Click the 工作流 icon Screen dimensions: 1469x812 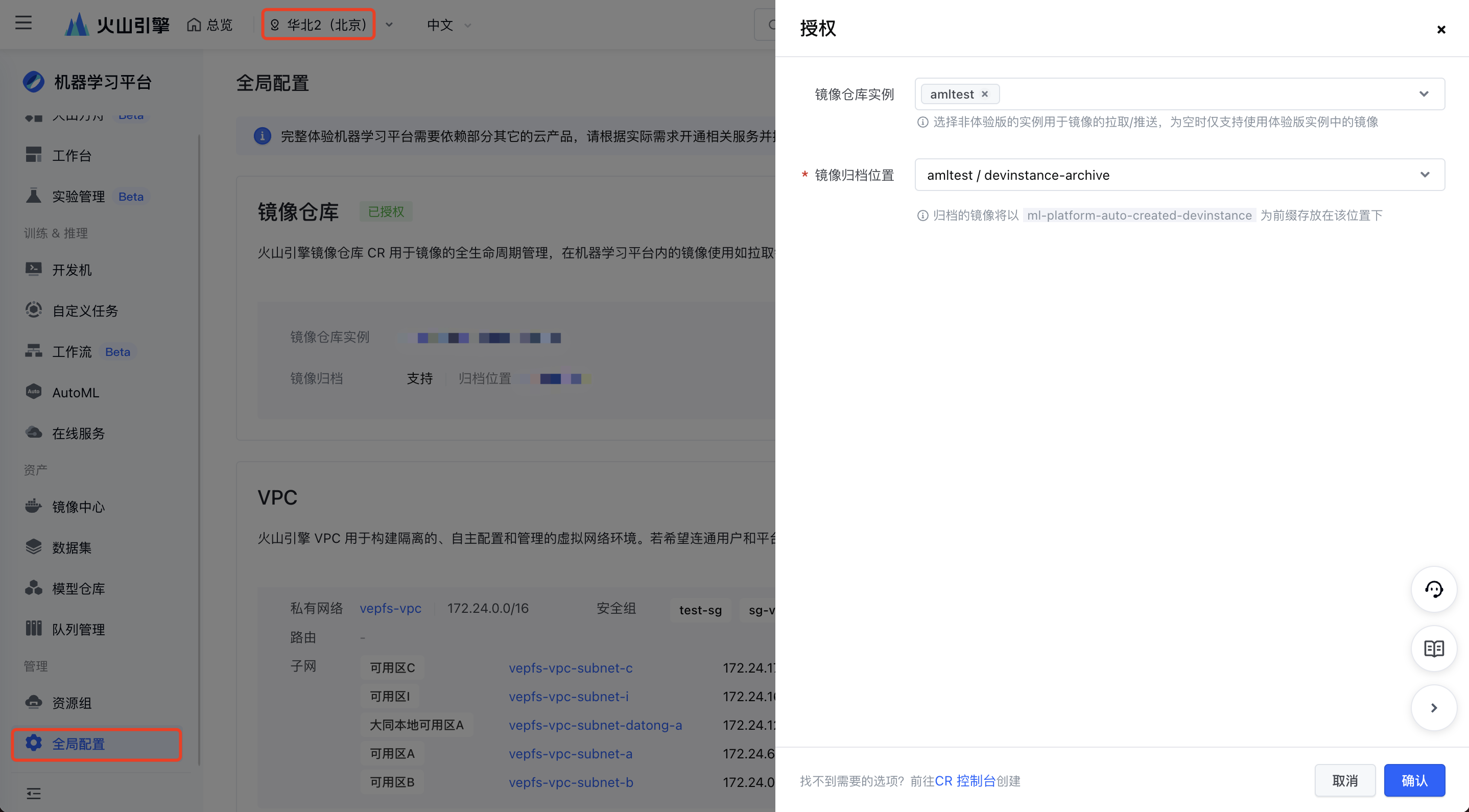(x=34, y=351)
